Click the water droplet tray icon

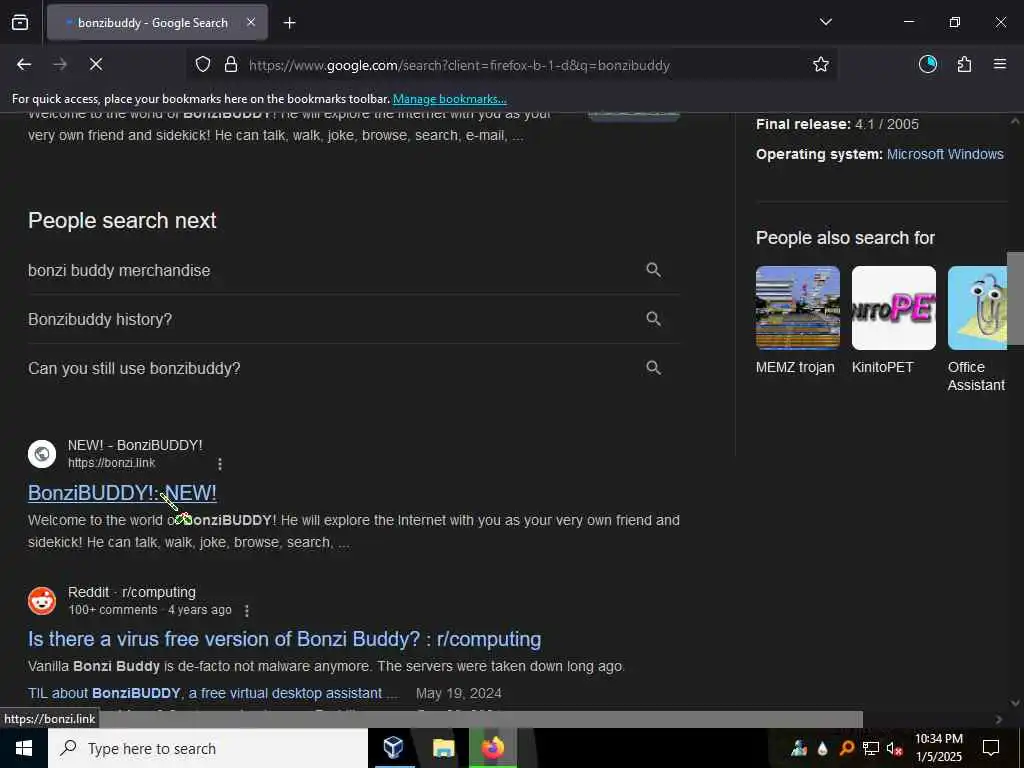(x=823, y=748)
